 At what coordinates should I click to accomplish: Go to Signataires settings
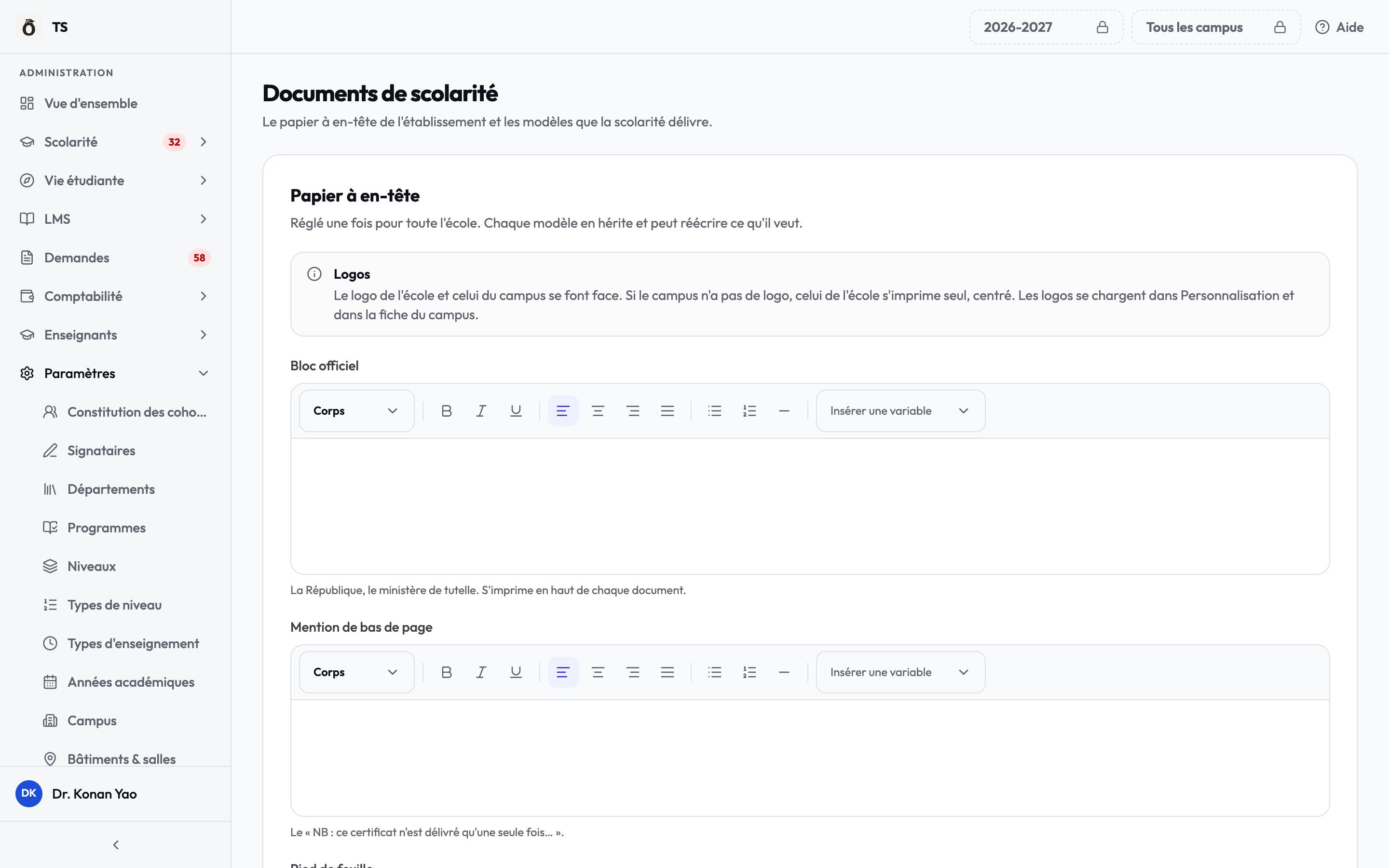[127, 451]
